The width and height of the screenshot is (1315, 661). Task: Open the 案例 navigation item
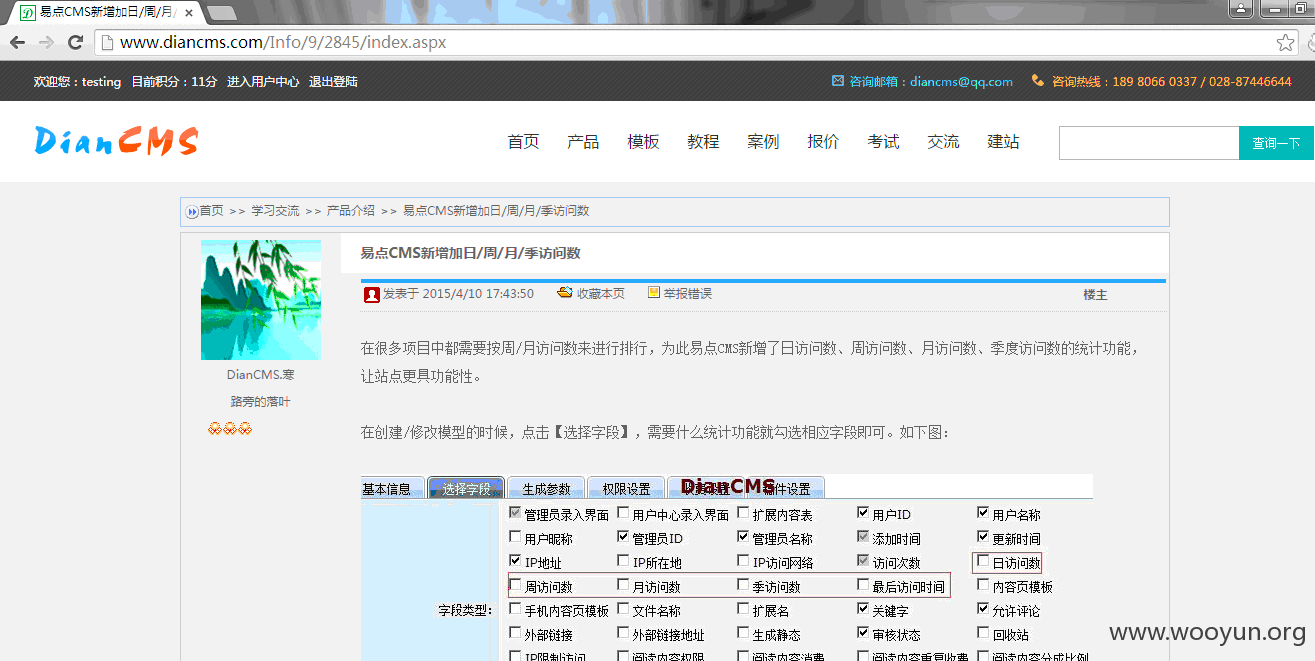click(x=763, y=142)
